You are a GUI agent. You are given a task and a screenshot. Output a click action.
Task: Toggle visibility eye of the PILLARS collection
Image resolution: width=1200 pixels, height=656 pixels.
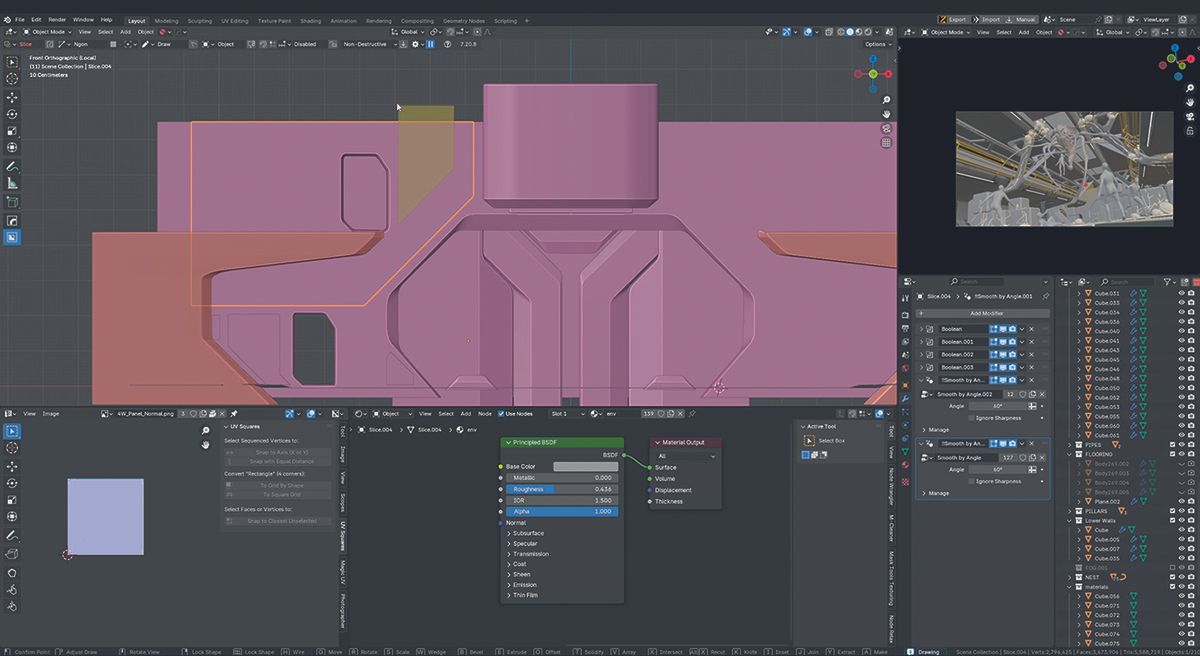point(1182,511)
